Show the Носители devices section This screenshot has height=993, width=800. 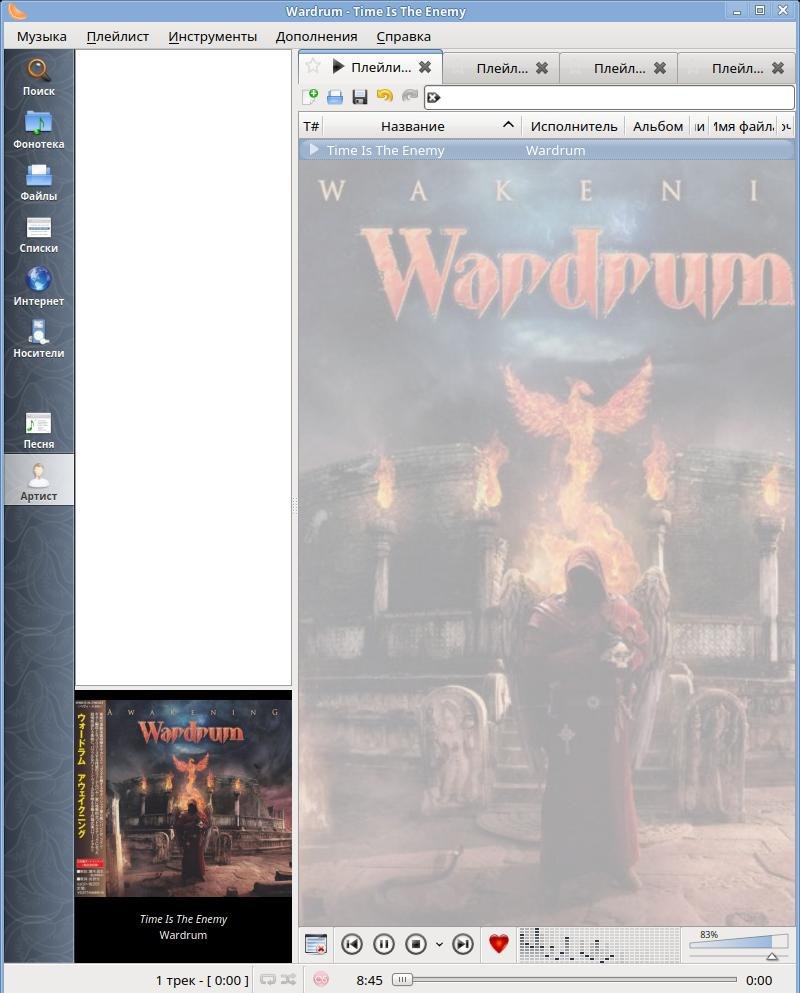pos(39,339)
